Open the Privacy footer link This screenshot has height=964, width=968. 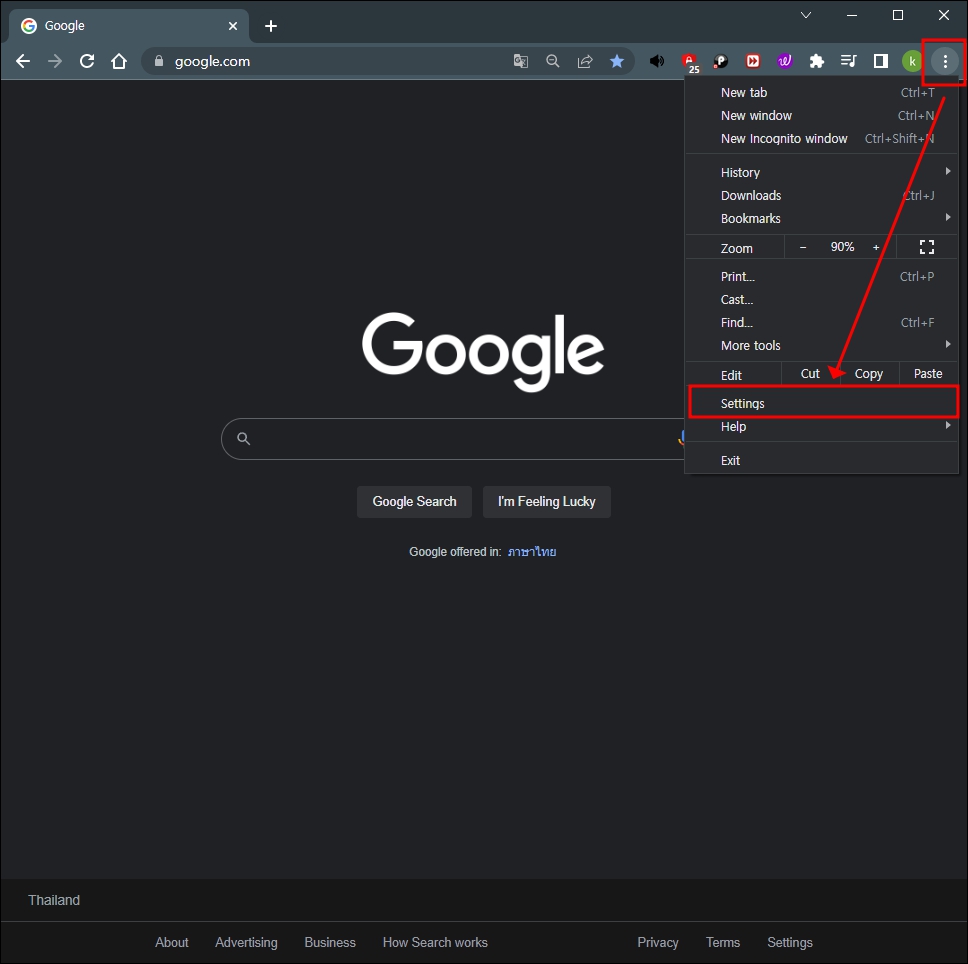point(657,942)
